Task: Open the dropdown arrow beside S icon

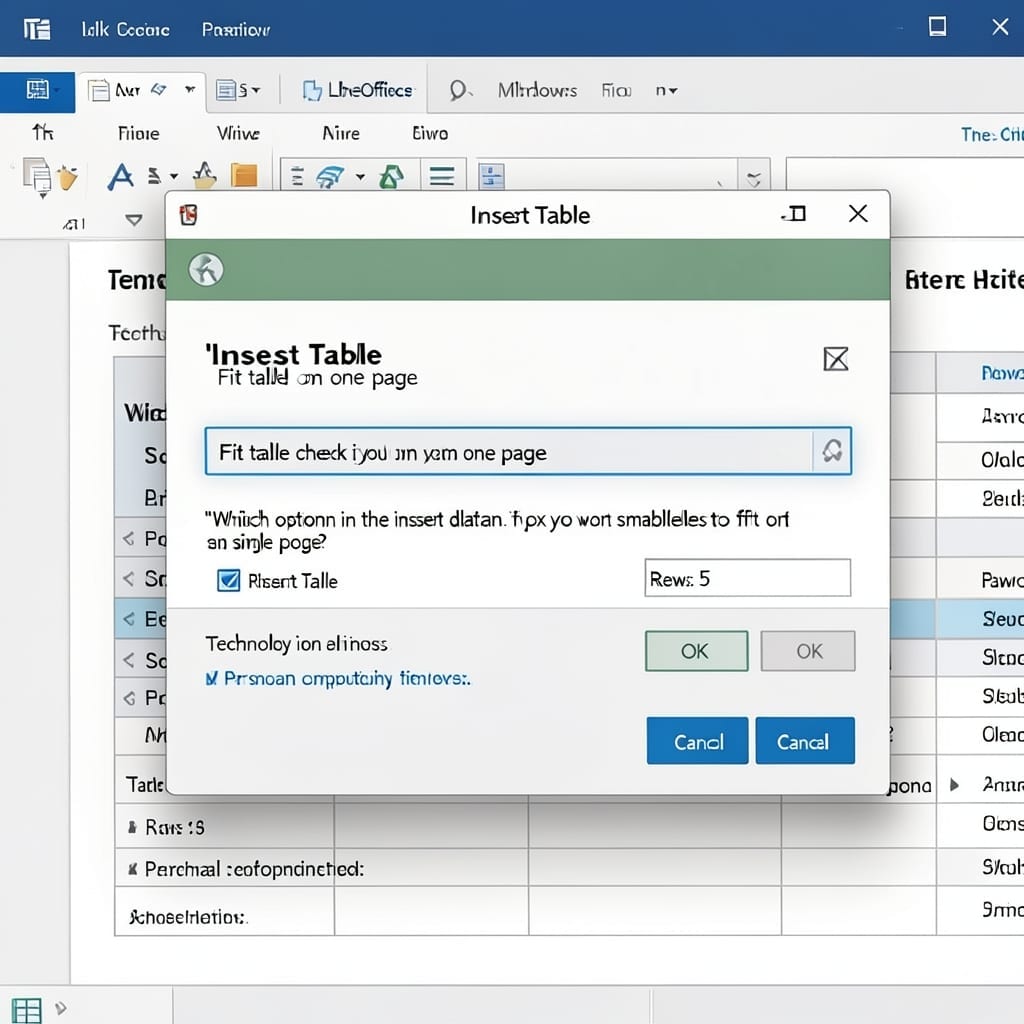Action: point(255,90)
